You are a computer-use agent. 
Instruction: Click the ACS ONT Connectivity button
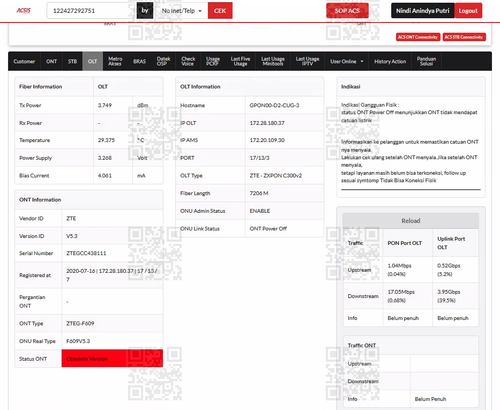(x=418, y=37)
